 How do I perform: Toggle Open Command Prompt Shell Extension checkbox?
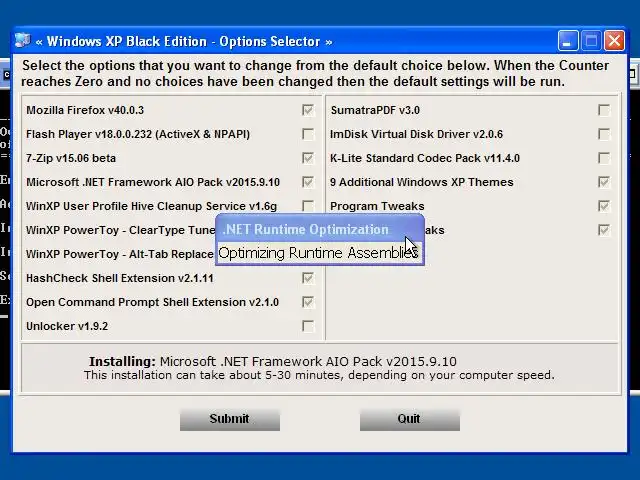tap(308, 302)
